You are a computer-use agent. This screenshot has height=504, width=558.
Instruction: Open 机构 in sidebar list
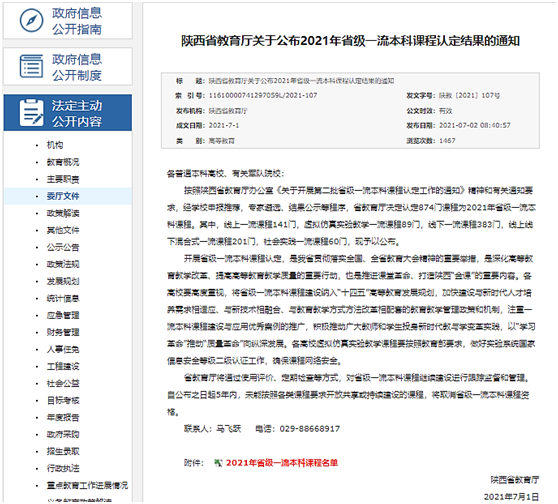55,145
